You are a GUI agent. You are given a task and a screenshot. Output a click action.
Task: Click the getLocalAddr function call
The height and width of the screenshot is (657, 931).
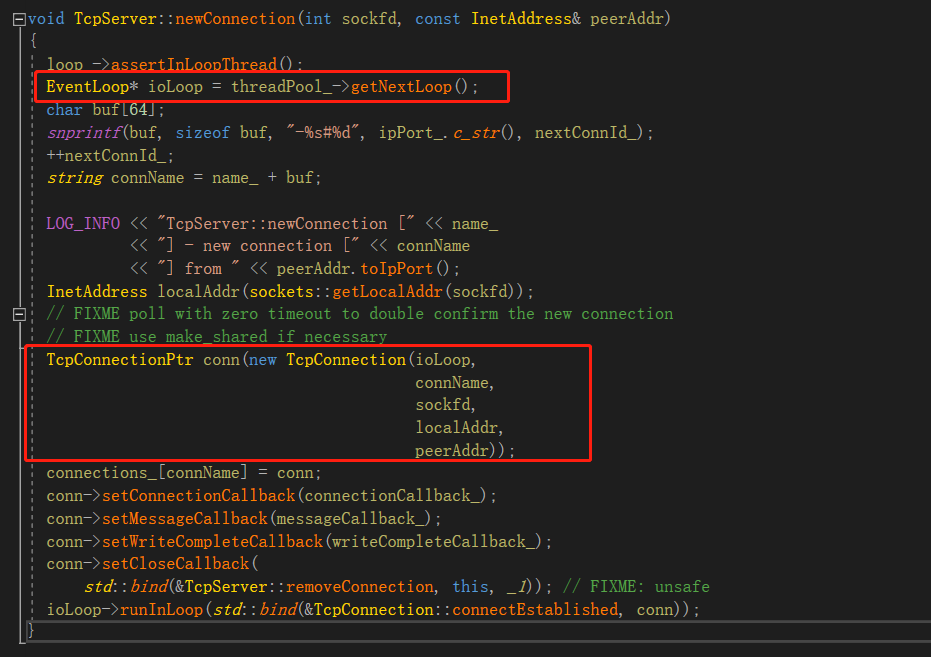(388, 291)
